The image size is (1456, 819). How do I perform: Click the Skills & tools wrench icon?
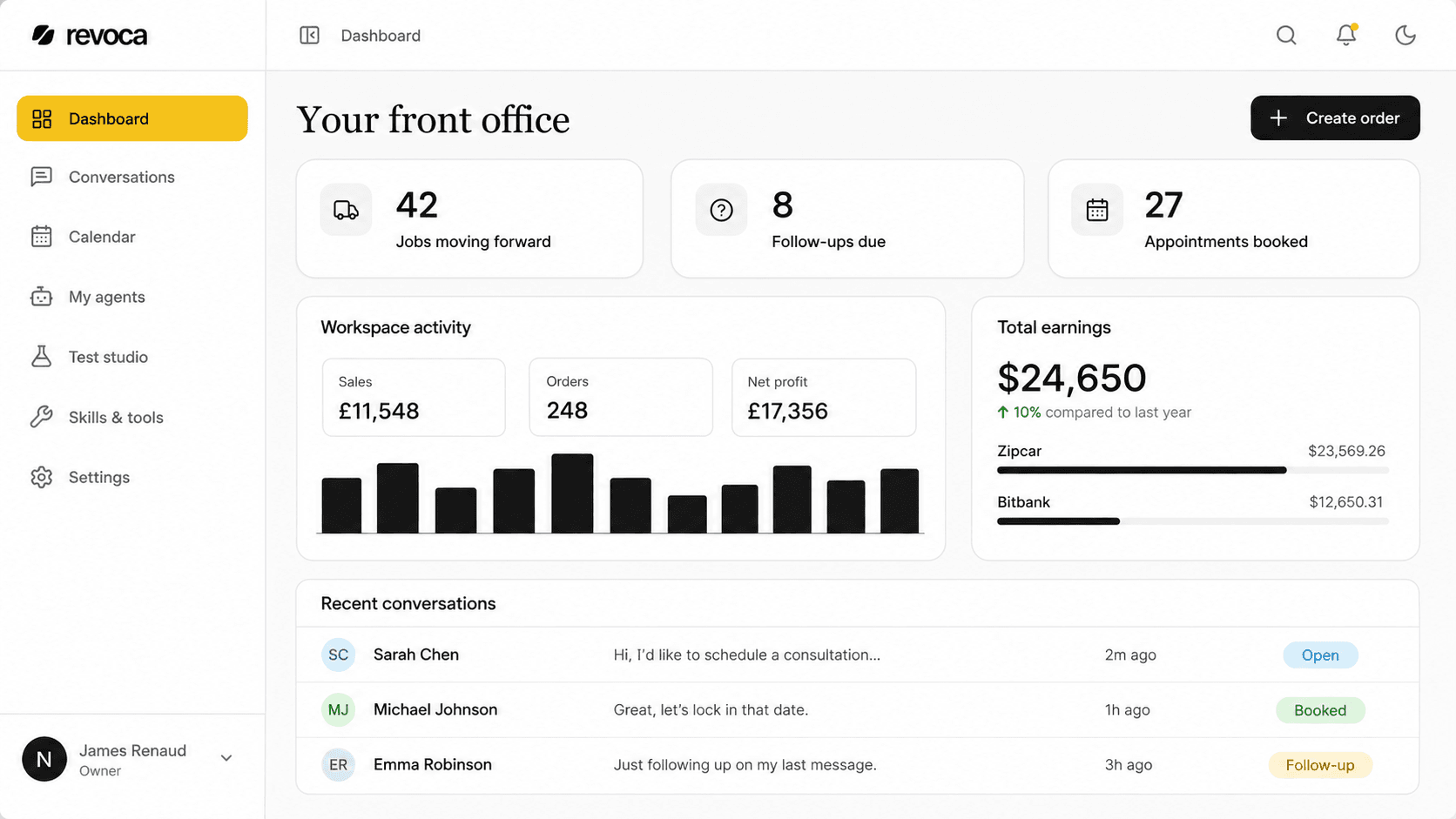(41, 417)
